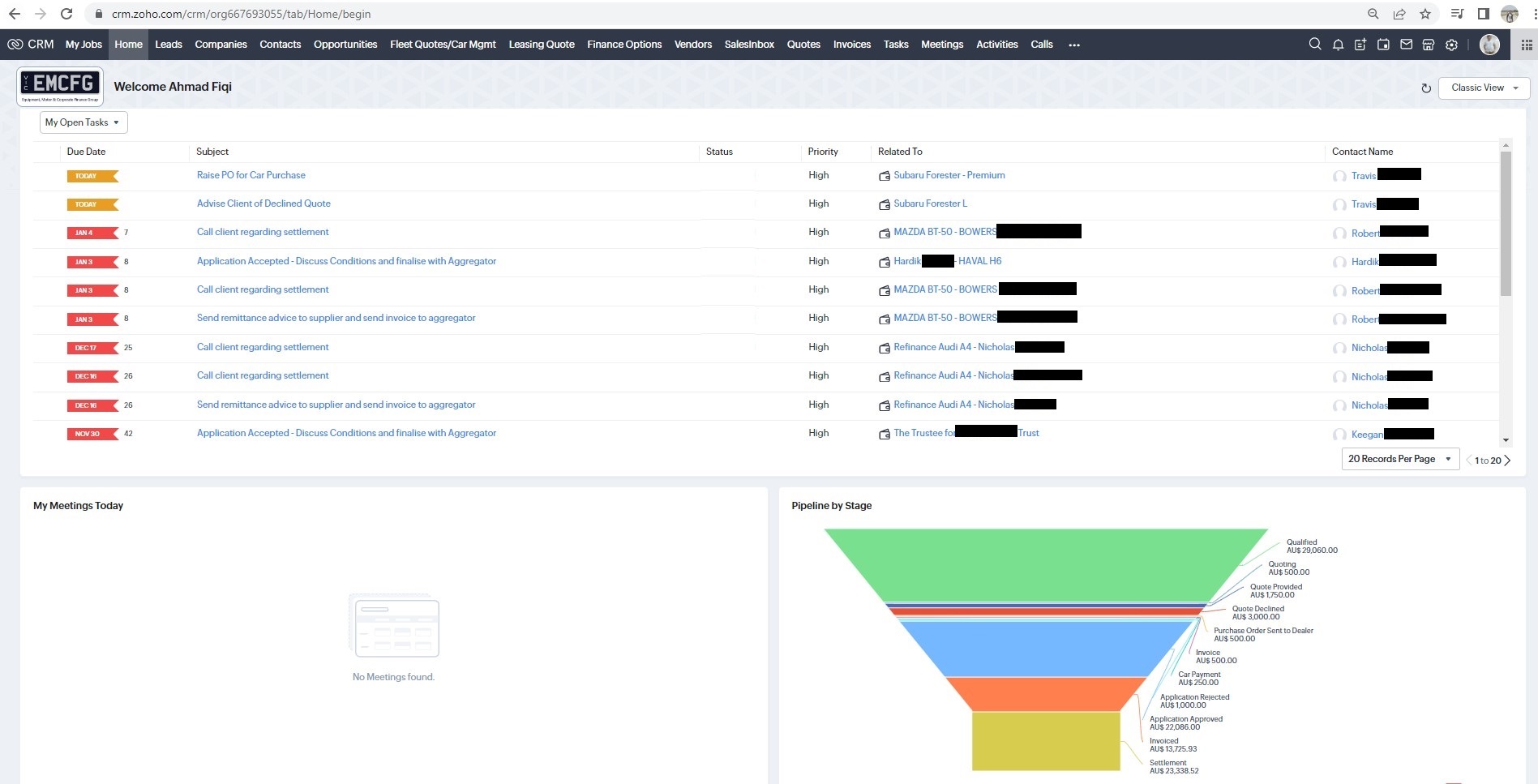
Task: Open the CRM setup gear icon
Action: (1451, 45)
